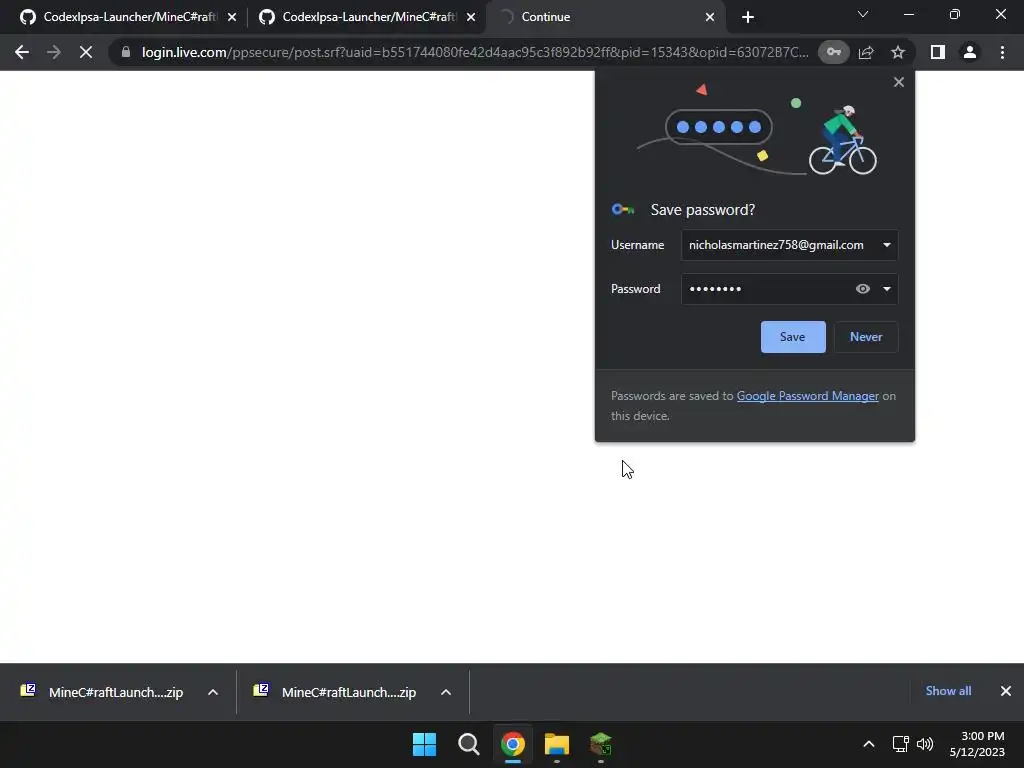The height and width of the screenshot is (768, 1024).
Task: Show all downloads
Action: pos(948,691)
